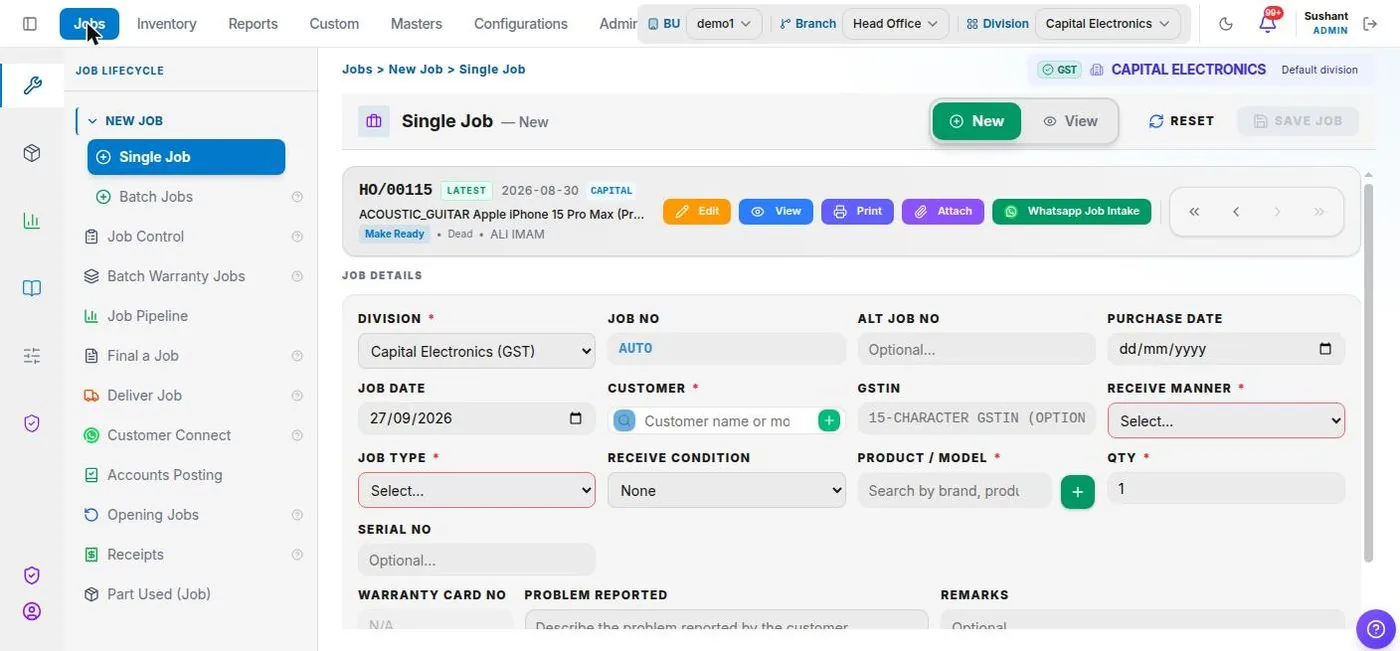The width and height of the screenshot is (1400, 651).
Task: Click info icon beside Batch Jobs
Action: tap(297, 197)
